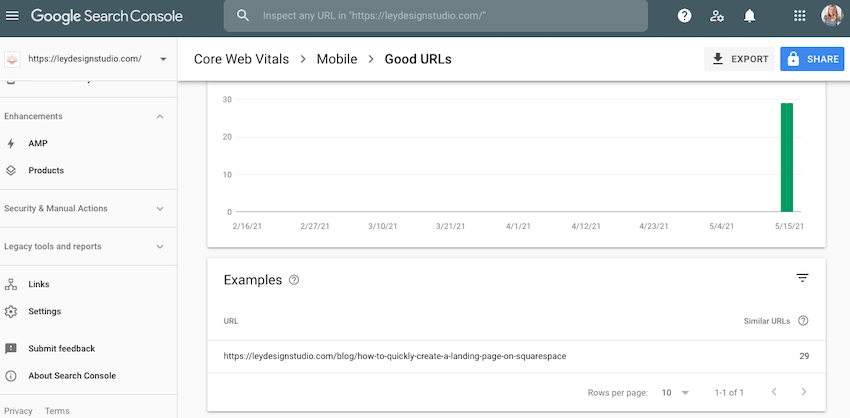The height and width of the screenshot is (418, 850).
Task: Click the Settings gear icon
Action: (x=11, y=311)
